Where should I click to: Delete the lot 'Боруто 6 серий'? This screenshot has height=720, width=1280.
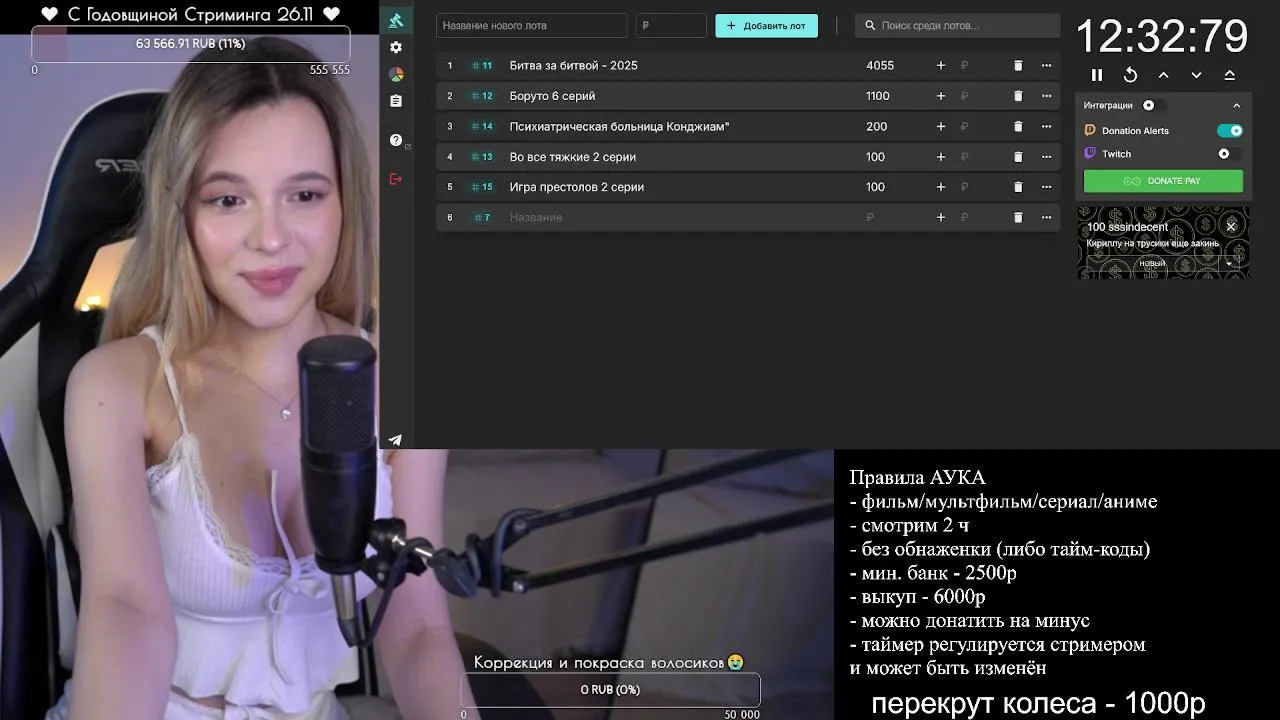coord(1018,96)
